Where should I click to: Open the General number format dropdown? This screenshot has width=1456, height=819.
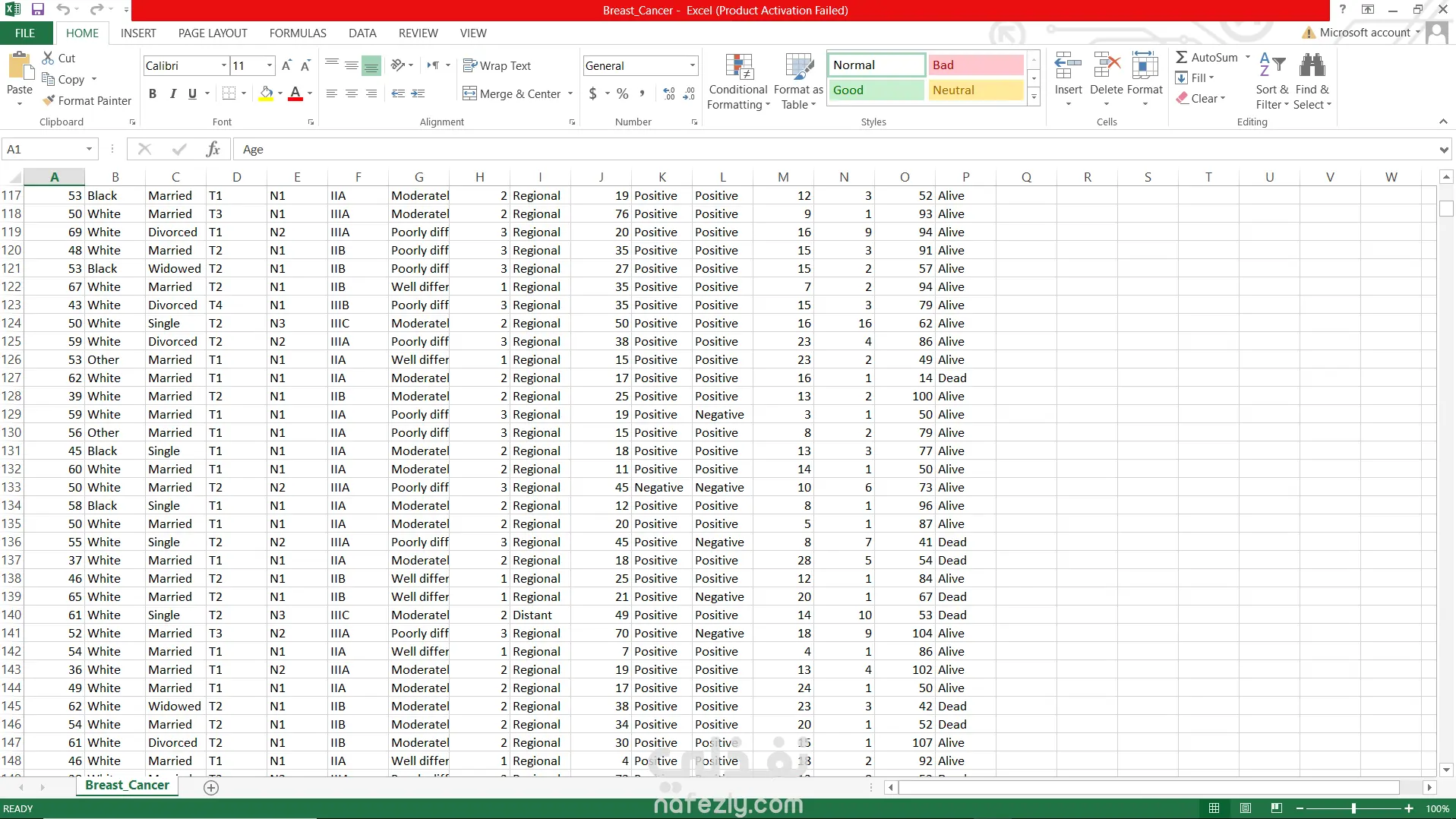pos(692,65)
